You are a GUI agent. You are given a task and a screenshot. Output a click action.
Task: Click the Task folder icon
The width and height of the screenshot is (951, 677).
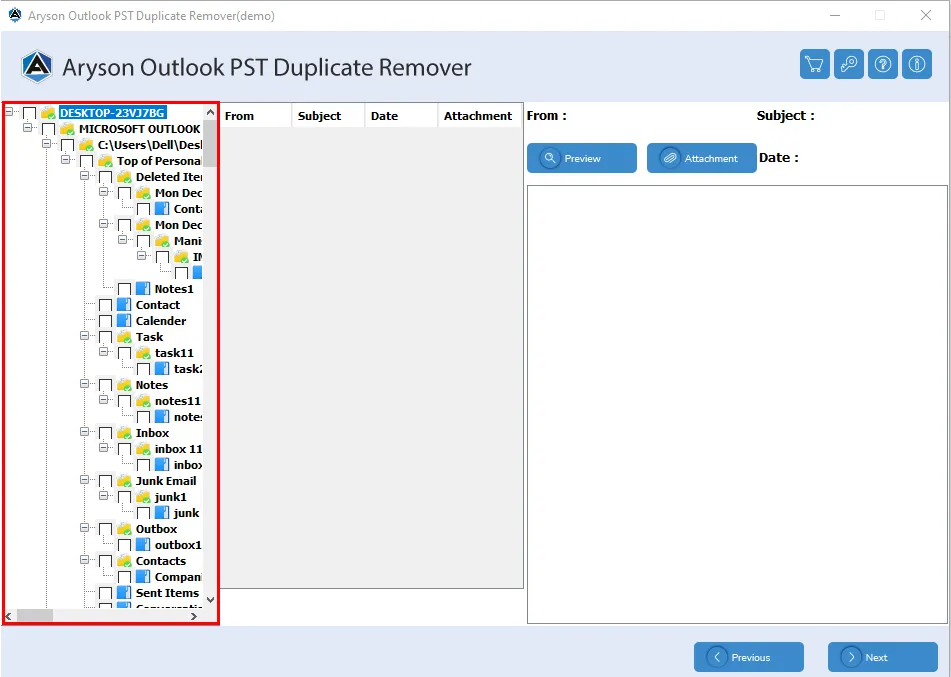[x=124, y=337]
